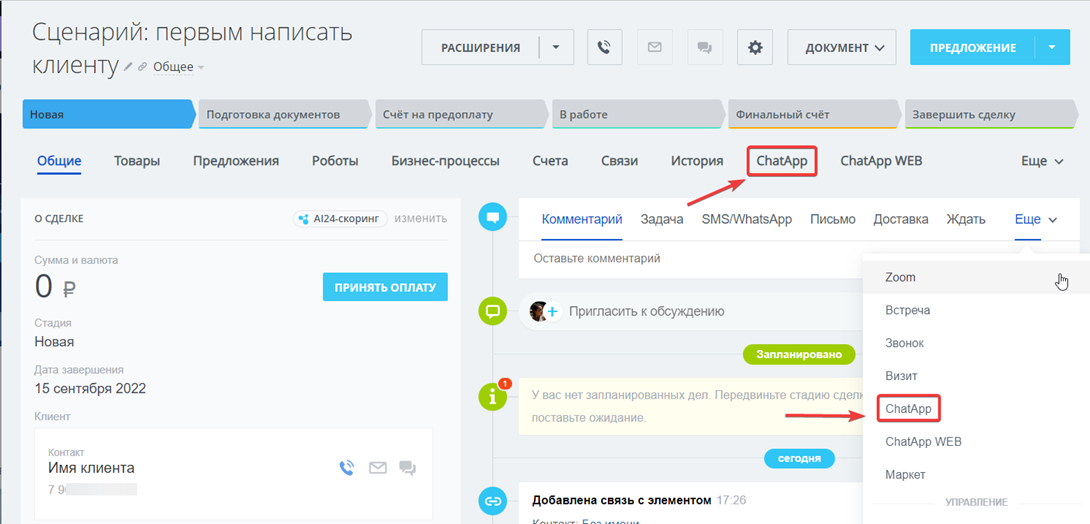The image size is (1090, 524).
Task: Expand the Расширения dropdown arrow
Action: click(x=556, y=47)
